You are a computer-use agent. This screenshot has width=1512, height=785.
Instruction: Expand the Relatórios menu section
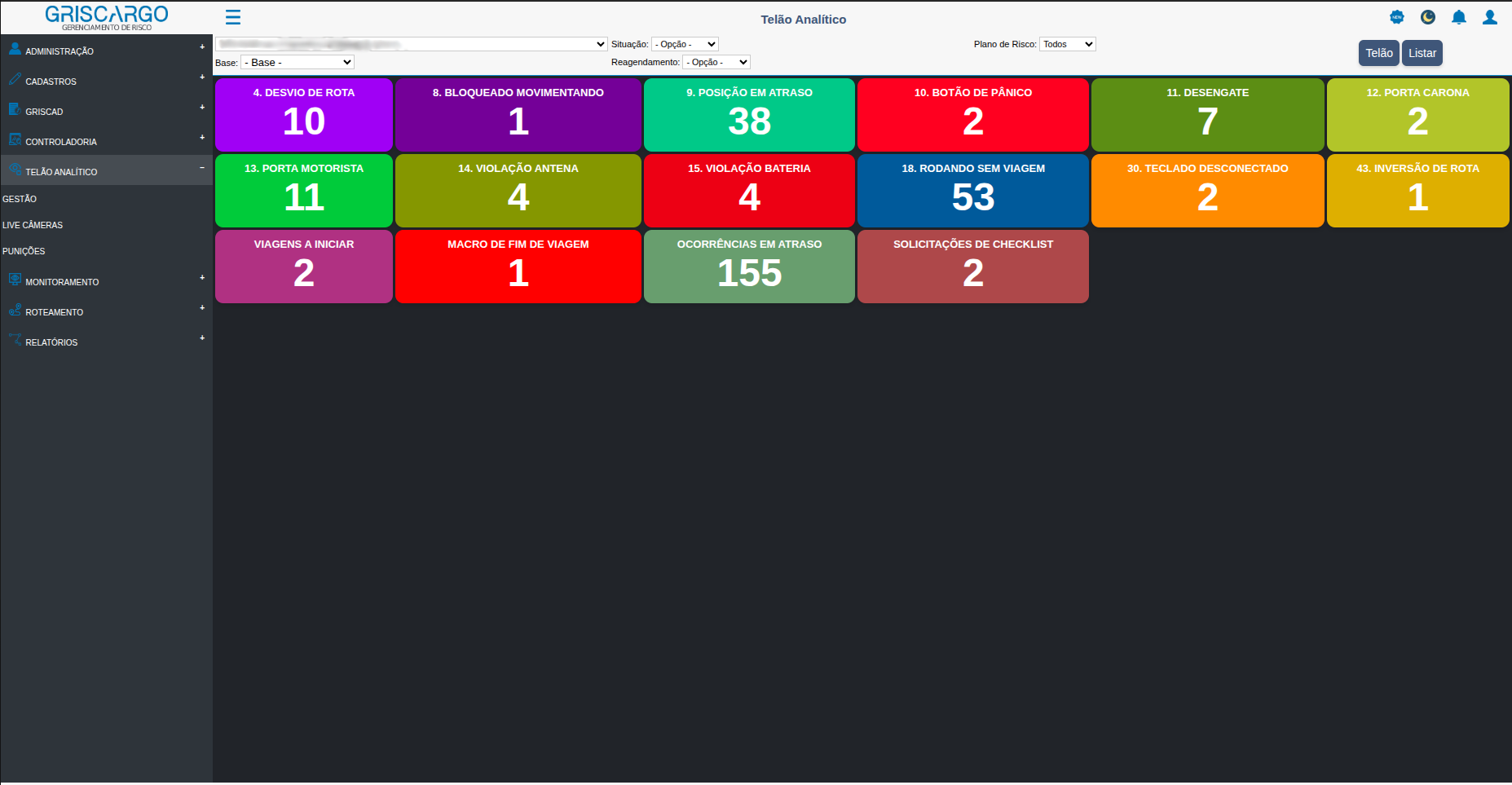202,338
